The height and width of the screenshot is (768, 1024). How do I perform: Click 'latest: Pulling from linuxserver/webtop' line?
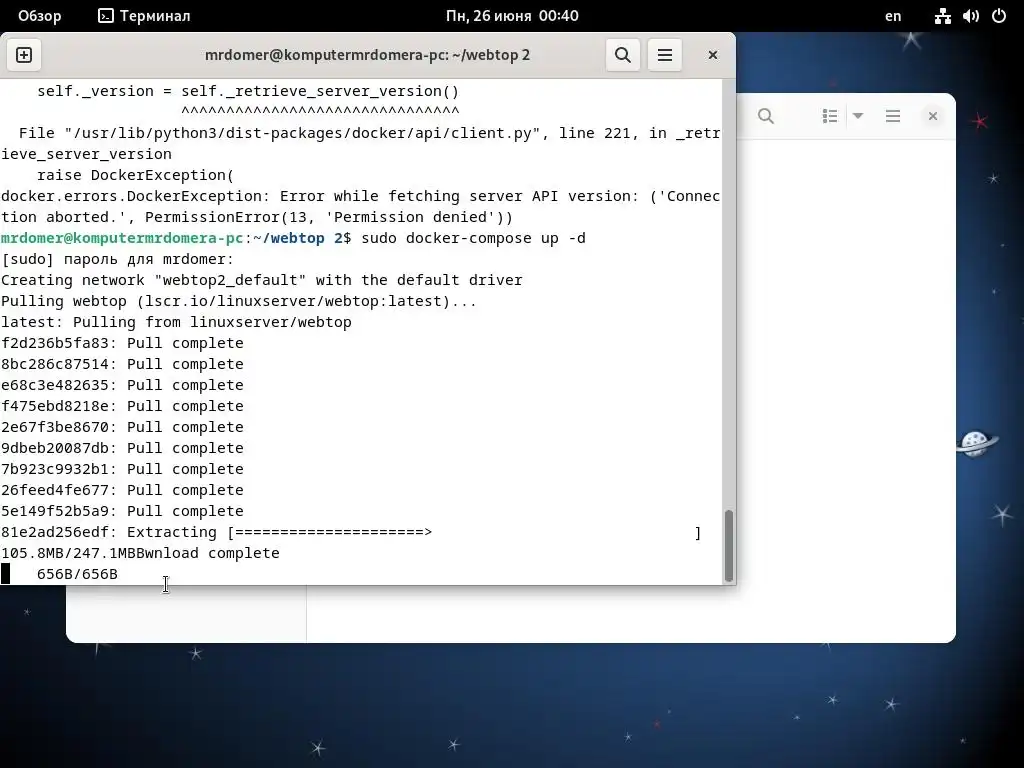click(176, 322)
